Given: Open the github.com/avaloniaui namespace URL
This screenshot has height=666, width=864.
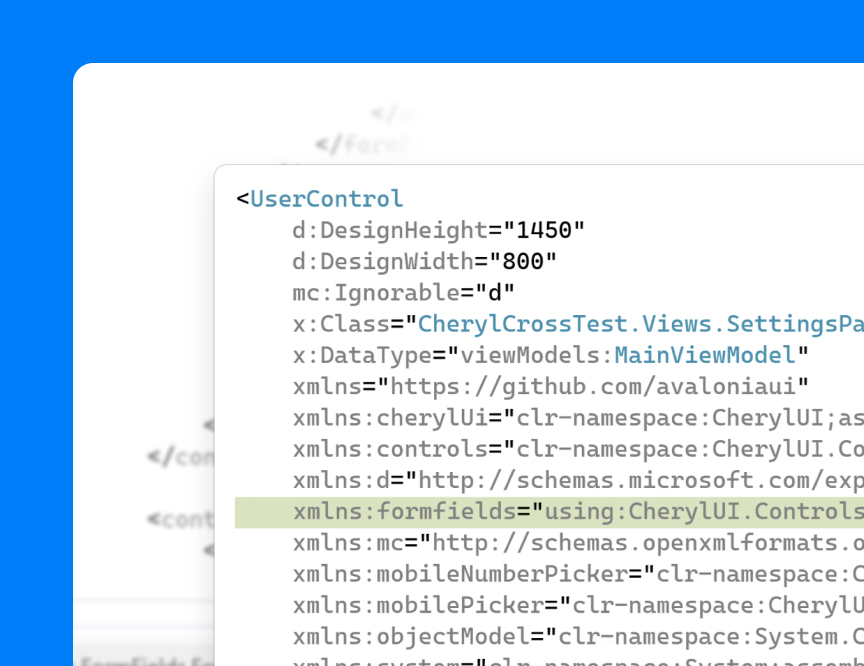Looking at the screenshot, I should pyautogui.click(x=599, y=386).
